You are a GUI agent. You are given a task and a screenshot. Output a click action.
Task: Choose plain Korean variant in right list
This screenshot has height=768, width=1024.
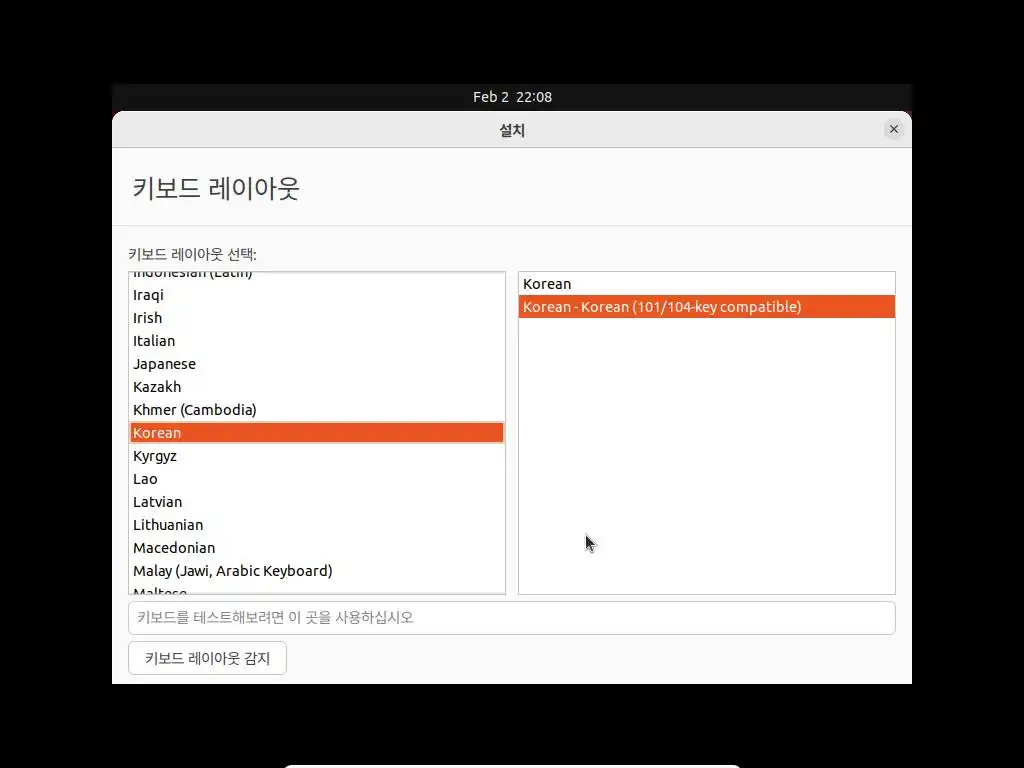[x=707, y=284]
